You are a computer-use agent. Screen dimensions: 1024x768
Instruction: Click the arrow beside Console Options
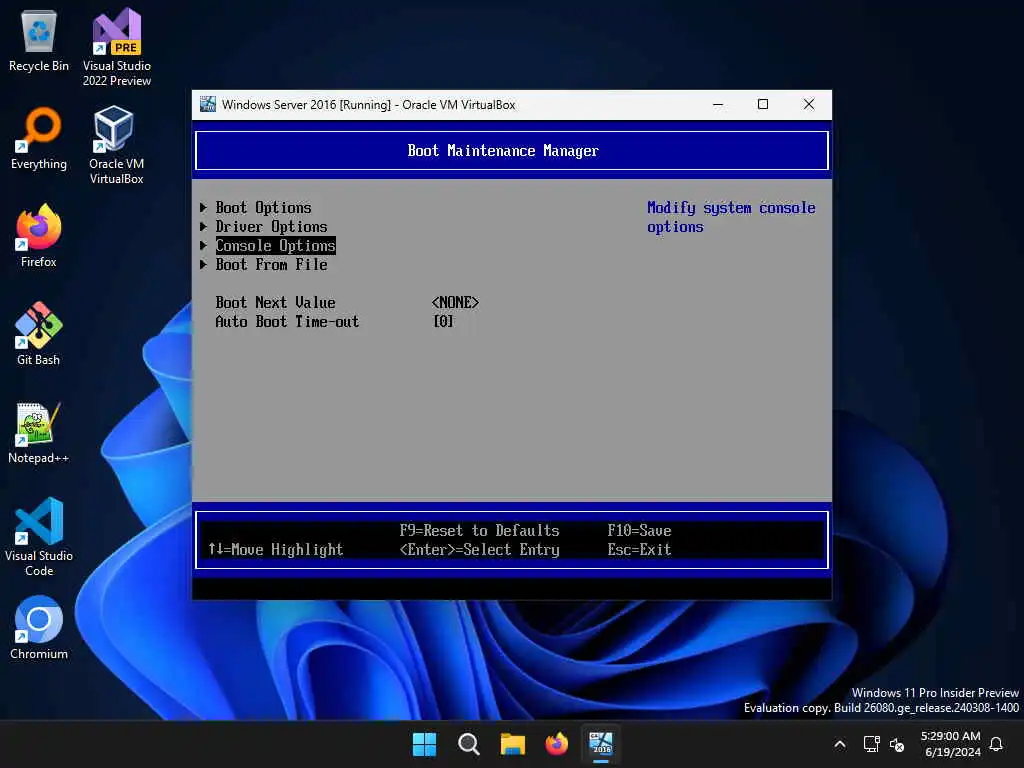(203, 246)
